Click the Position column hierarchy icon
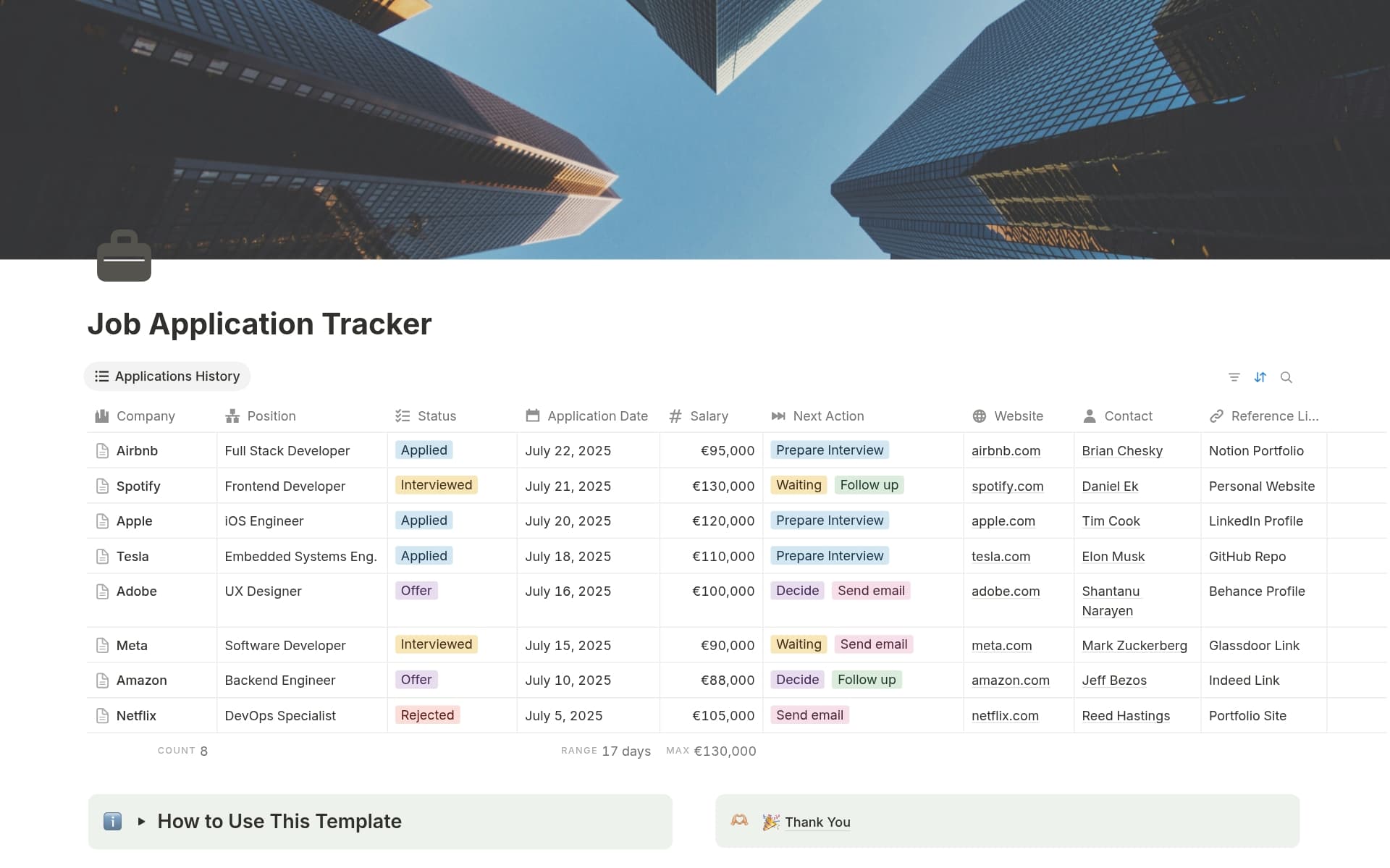Image resolution: width=1390 pixels, height=868 pixels. pyautogui.click(x=232, y=416)
